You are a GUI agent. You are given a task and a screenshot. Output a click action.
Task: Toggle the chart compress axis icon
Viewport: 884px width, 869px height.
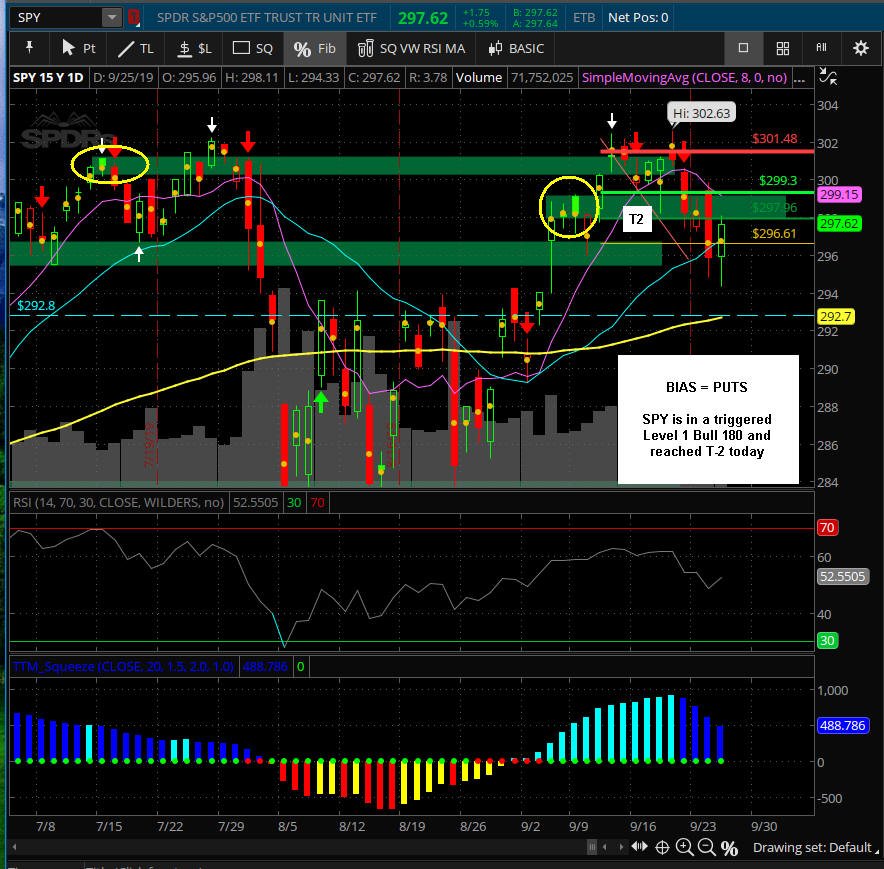click(828, 76)
